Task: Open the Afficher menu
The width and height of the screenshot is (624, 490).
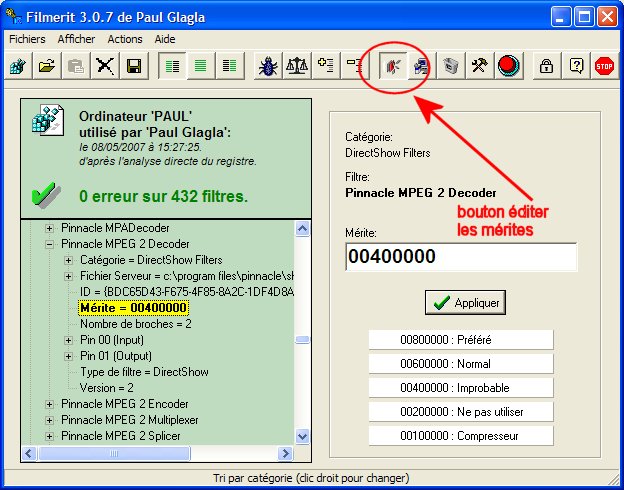Action: tap(76, 39)
